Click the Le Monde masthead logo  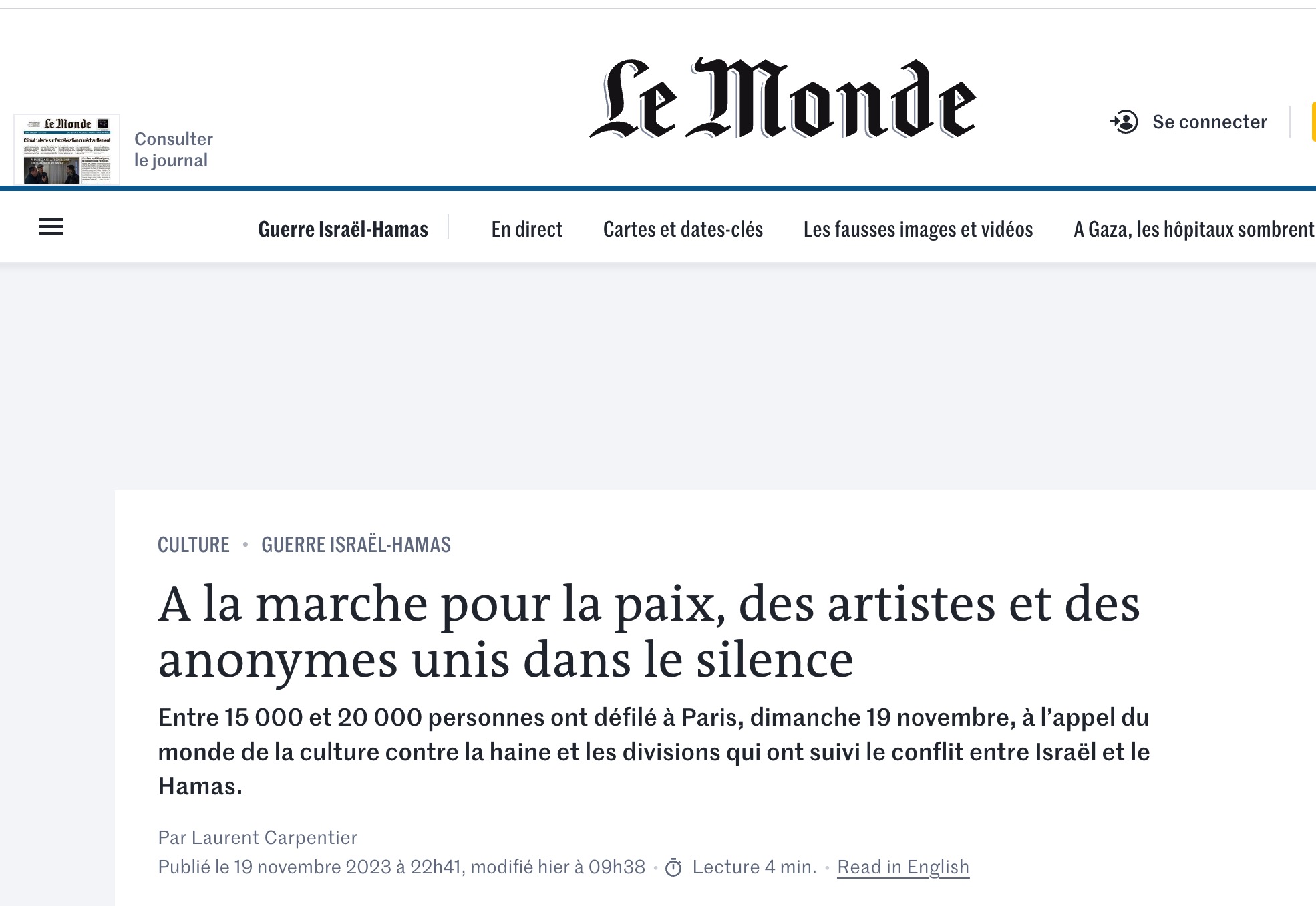(783, 99)
